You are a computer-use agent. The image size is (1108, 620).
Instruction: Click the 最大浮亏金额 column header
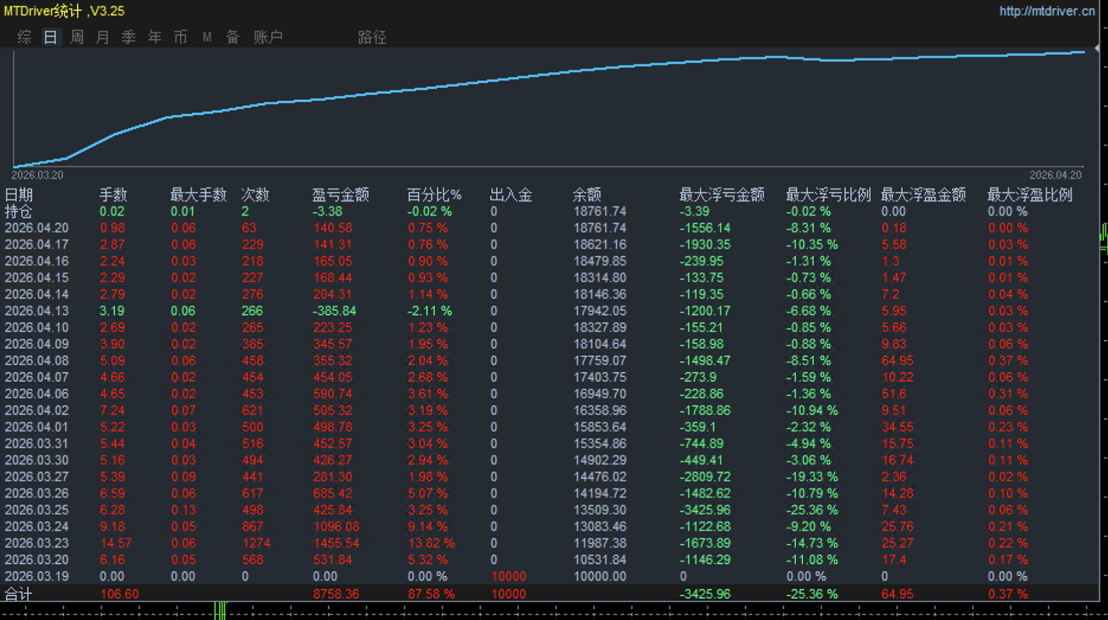click(721, 195)
